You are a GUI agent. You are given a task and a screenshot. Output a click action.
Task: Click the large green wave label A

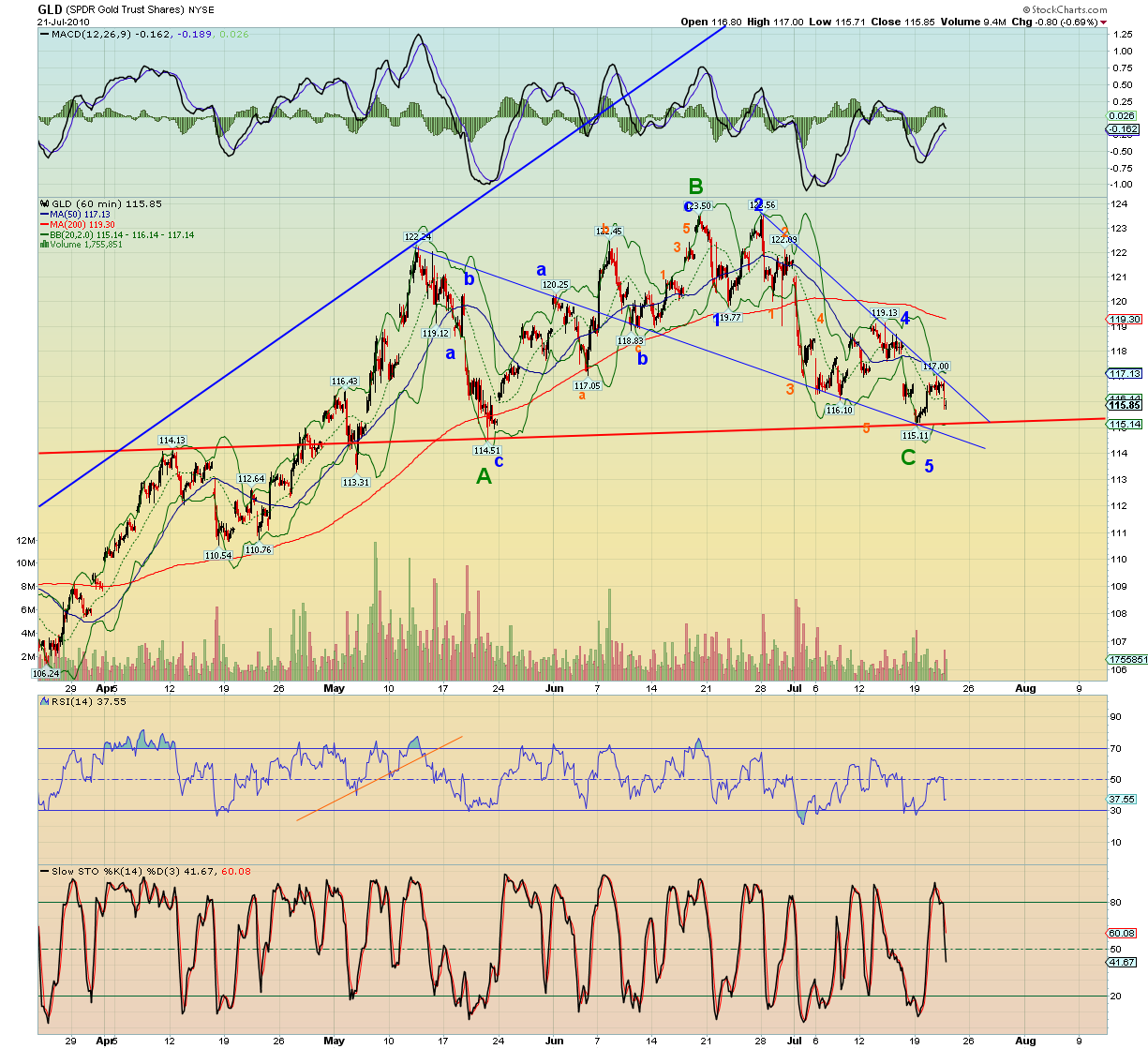pos(484,476)
